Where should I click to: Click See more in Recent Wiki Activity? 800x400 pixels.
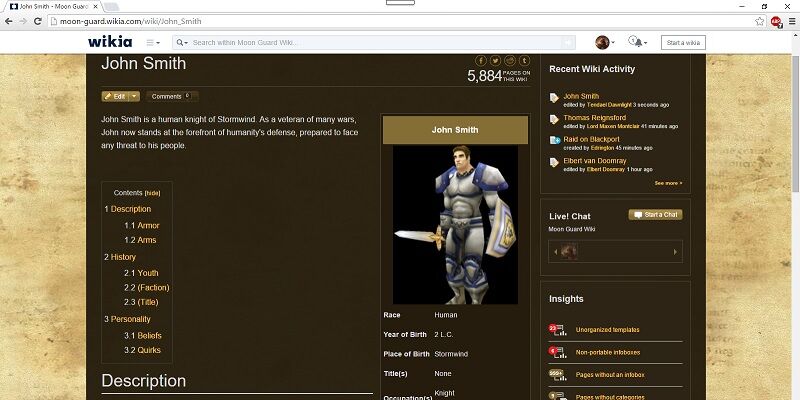(668, 183)
